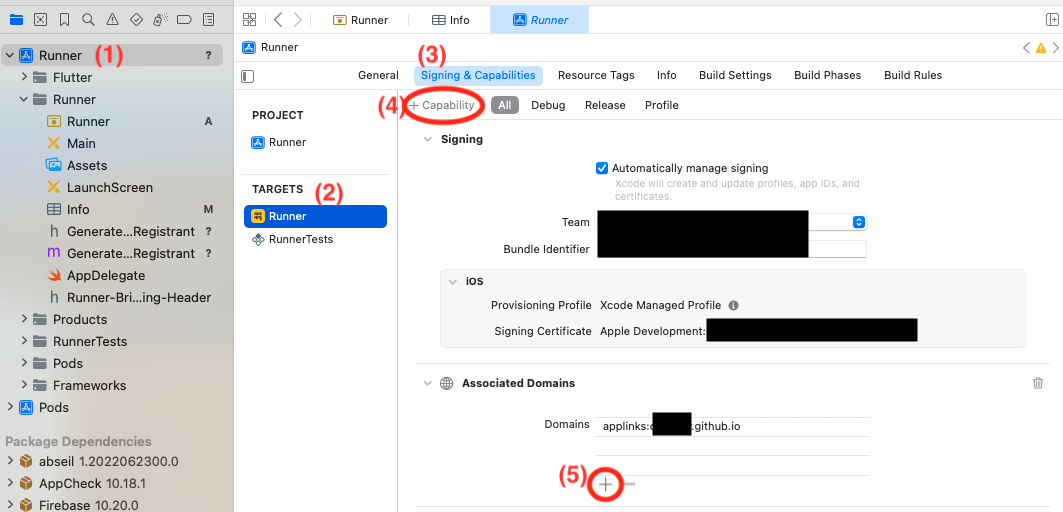Expand the AppCheck package dependency

(x=9, y=483)
